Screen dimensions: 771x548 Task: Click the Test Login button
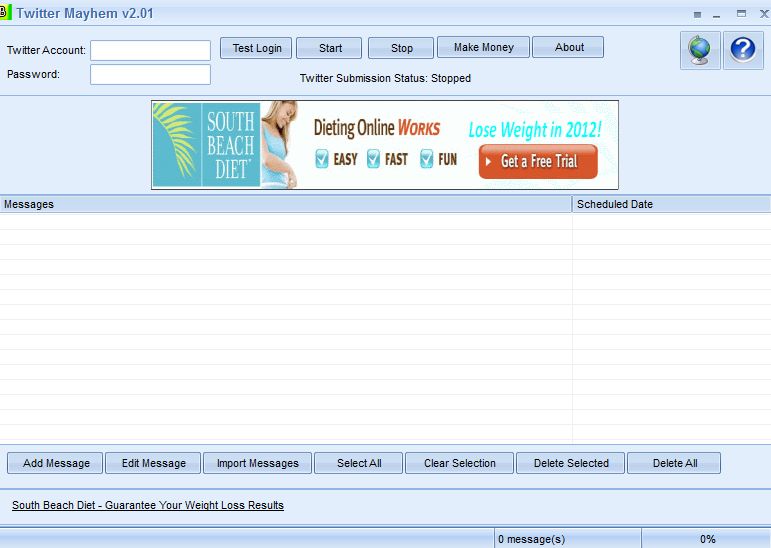tap(256, 48)
